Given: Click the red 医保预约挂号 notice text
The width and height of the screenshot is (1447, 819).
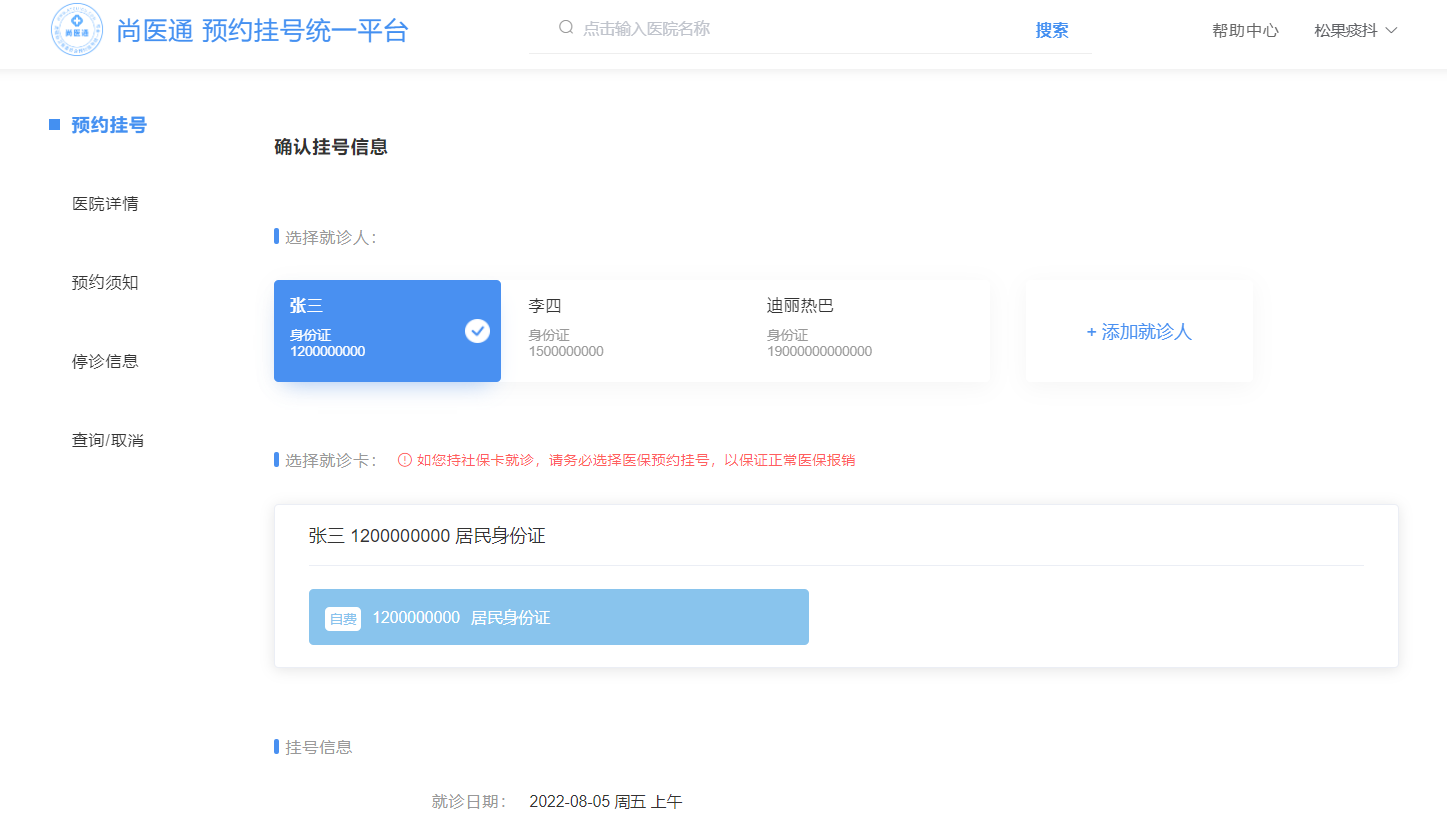Looking at the screenshot, I should tap(636, 460).
